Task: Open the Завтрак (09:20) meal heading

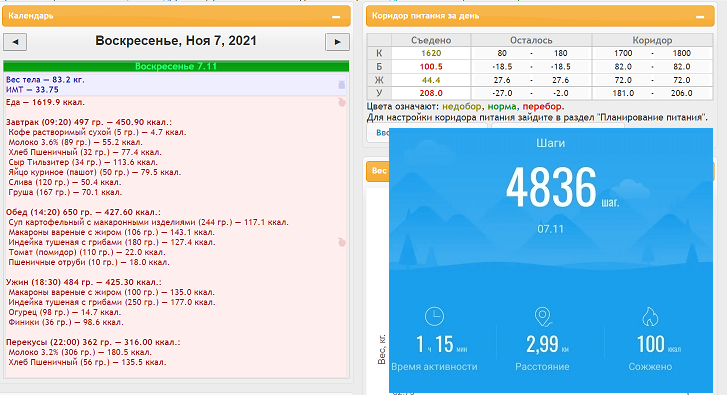Action: [89, 122]
